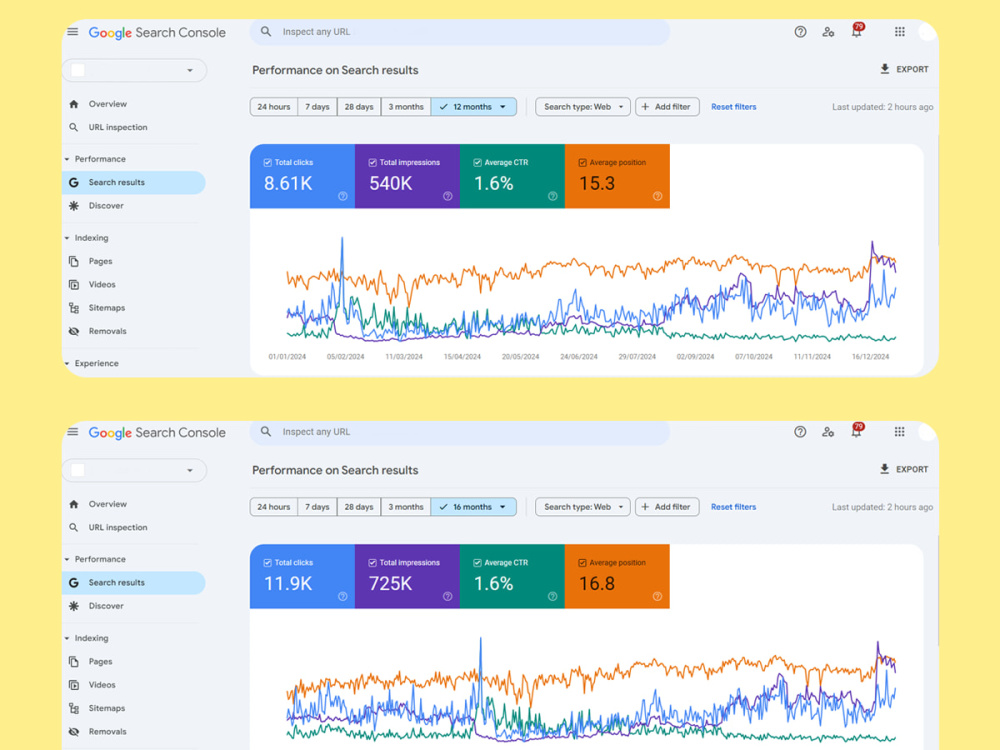The width and height of the screenshot is (1000, 750).
Task: Toggle Total clicks checkbox in bottom panel
Action: [x=267, y=562]
